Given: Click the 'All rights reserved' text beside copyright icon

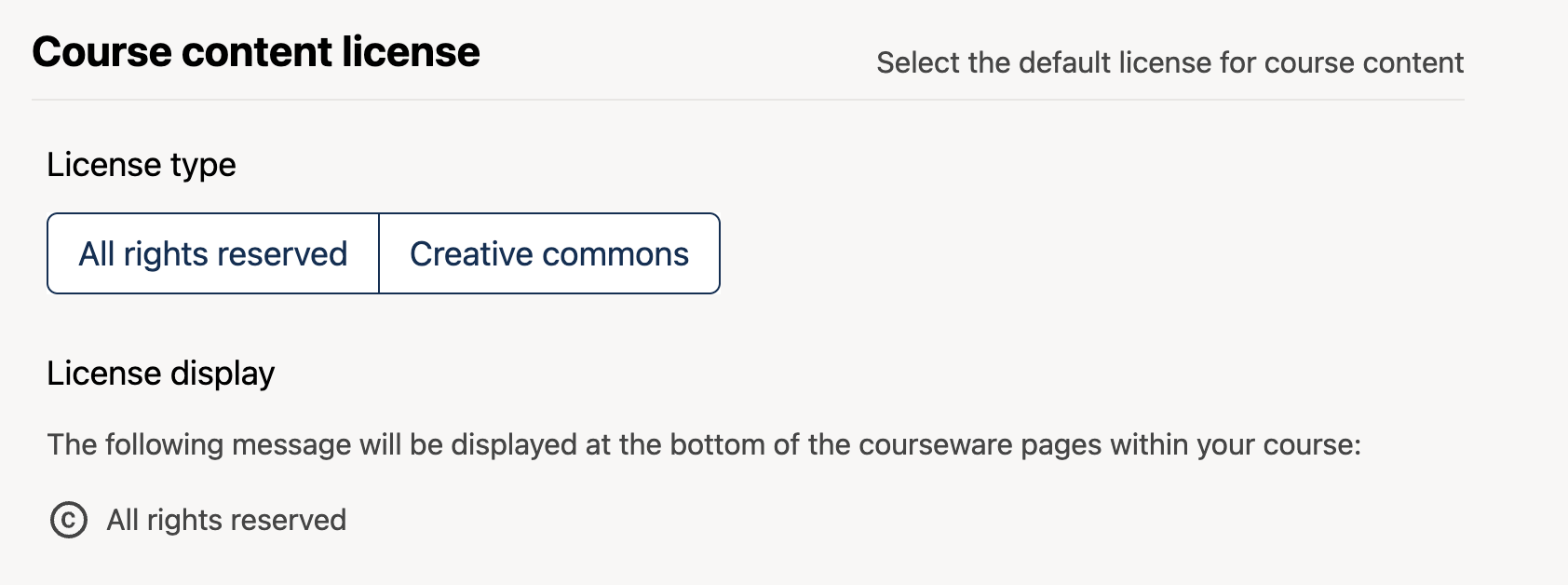Looking at the screenshot, I should tap(226, 520).
